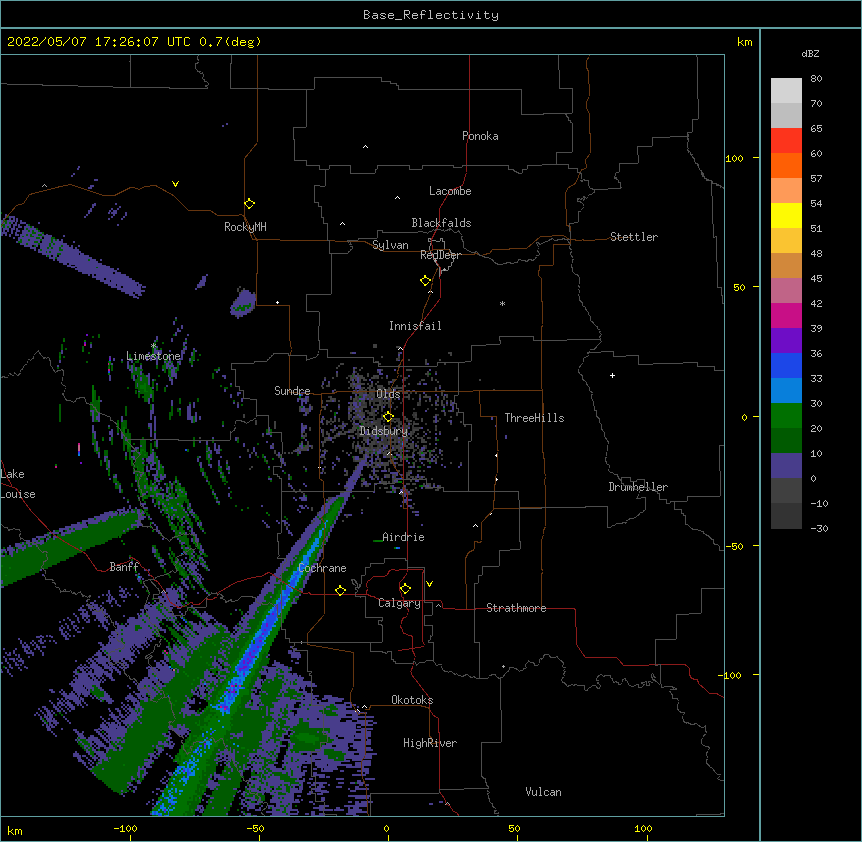Image resolution: width=862 pixels, height=842 pixels.
Task: Click the yellow diamond marker between Olds and Didsbury
Action: click(388, 416)
